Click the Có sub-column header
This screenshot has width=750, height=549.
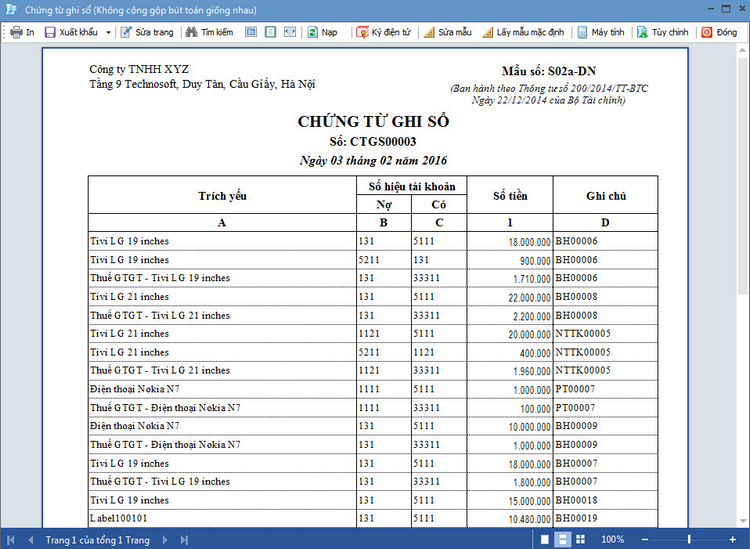(x=439, y=205)
